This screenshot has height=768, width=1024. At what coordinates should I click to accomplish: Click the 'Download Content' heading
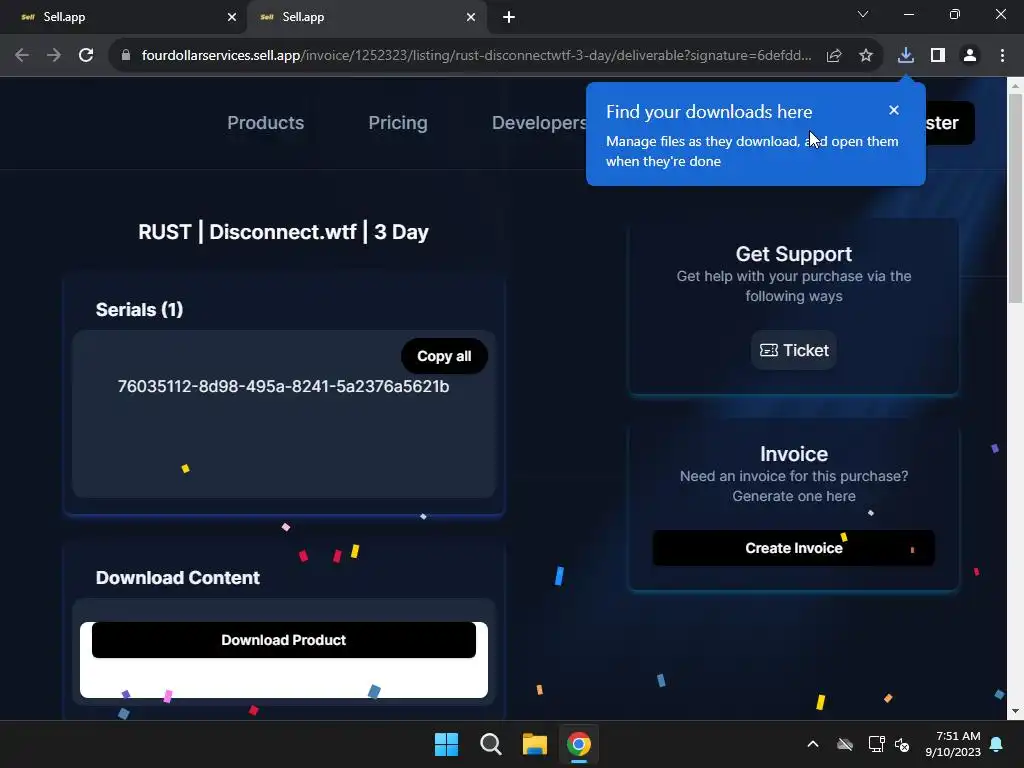point(178,578)
